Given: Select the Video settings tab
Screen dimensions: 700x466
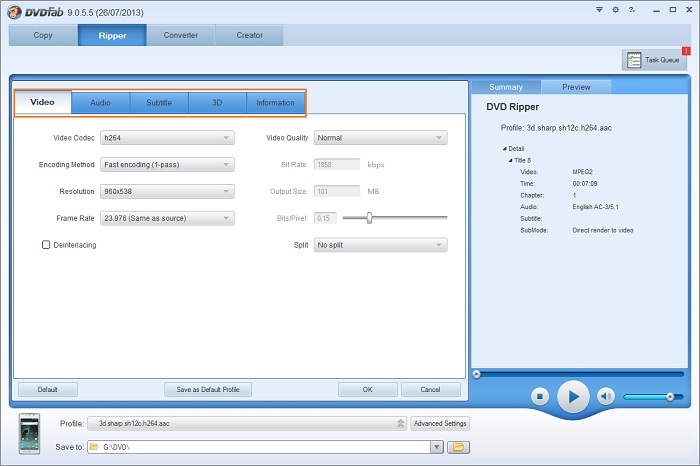Looking at the screenshot, I should click(43, 103).
